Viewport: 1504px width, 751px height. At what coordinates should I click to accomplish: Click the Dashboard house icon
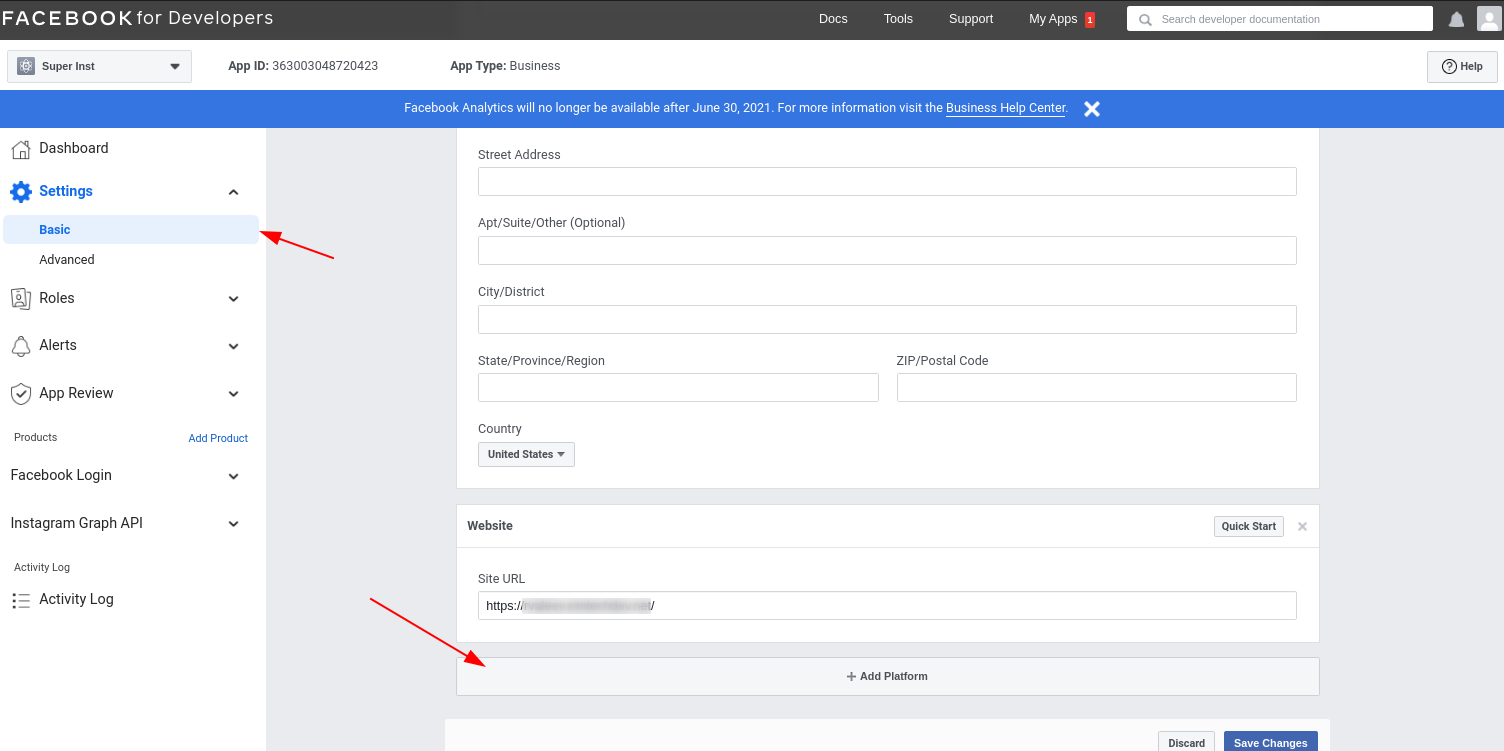tap(21, 149)
